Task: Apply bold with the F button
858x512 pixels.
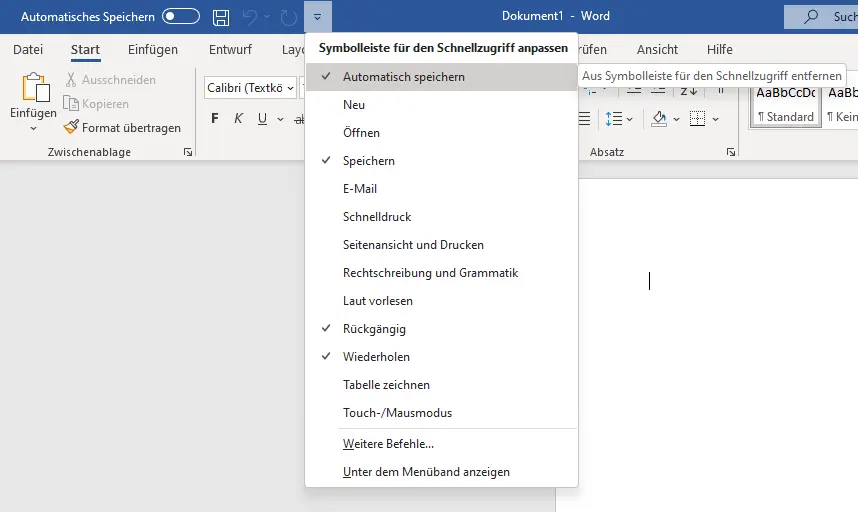Action: 214,119
